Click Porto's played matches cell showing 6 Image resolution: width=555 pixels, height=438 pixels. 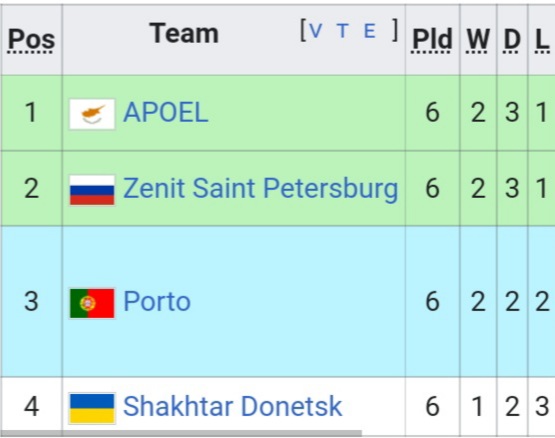tap(432, 301)
